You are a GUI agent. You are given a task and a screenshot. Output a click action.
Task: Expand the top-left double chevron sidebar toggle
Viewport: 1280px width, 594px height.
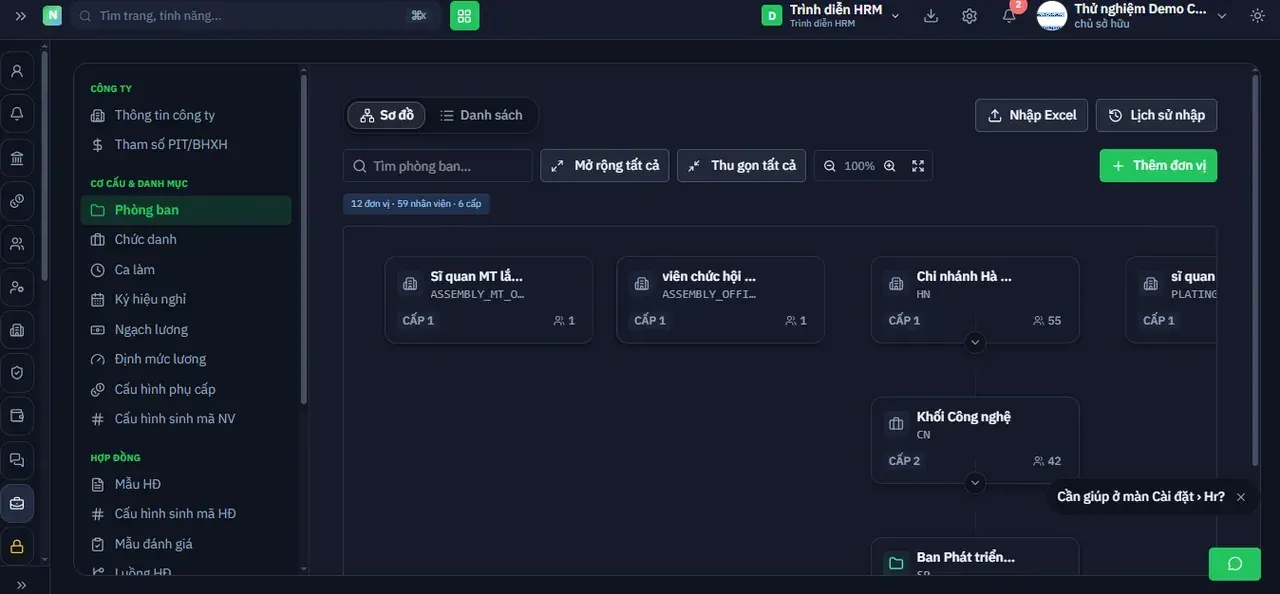[x=21, y=16]
